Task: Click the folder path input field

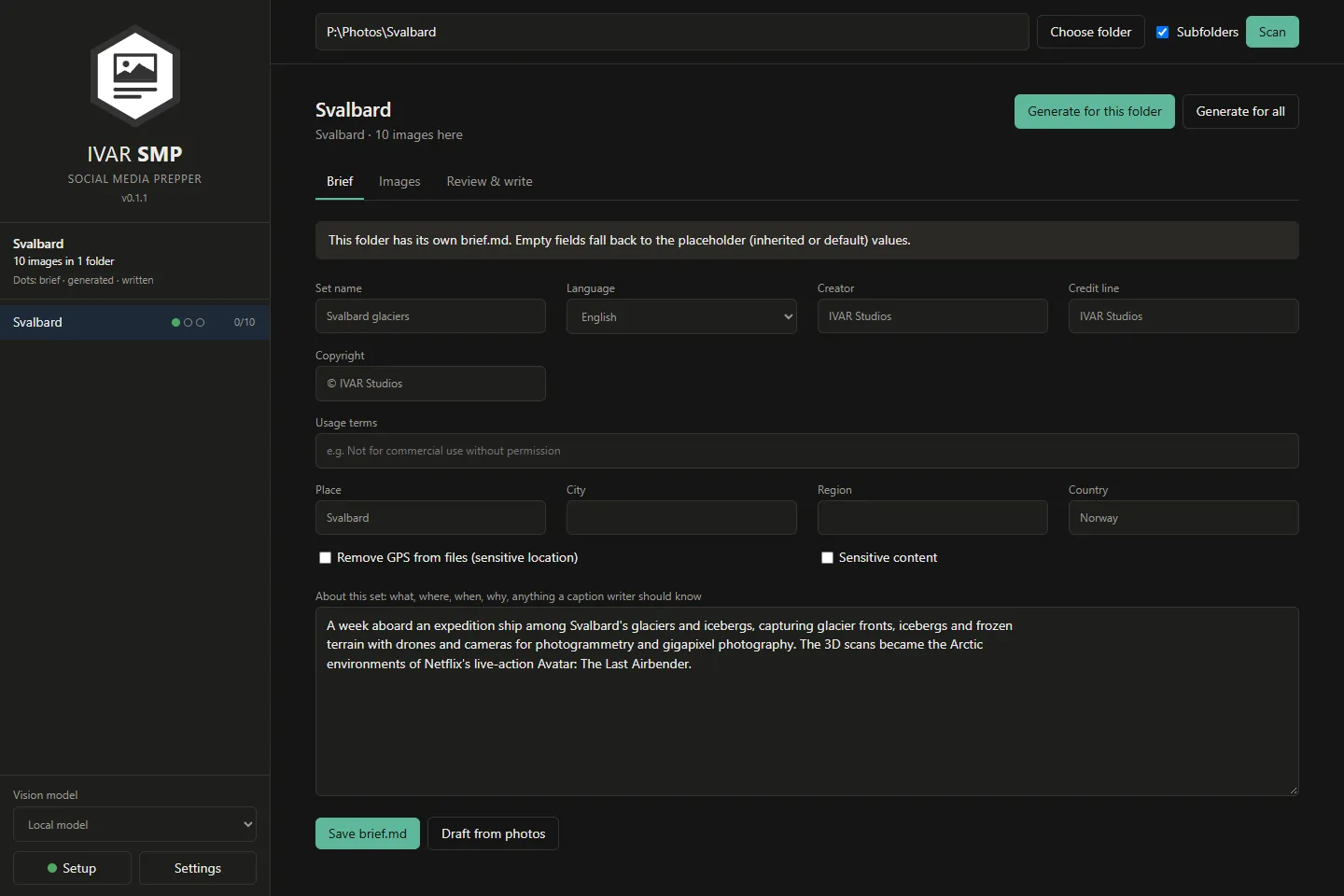Action: point(672,32)
